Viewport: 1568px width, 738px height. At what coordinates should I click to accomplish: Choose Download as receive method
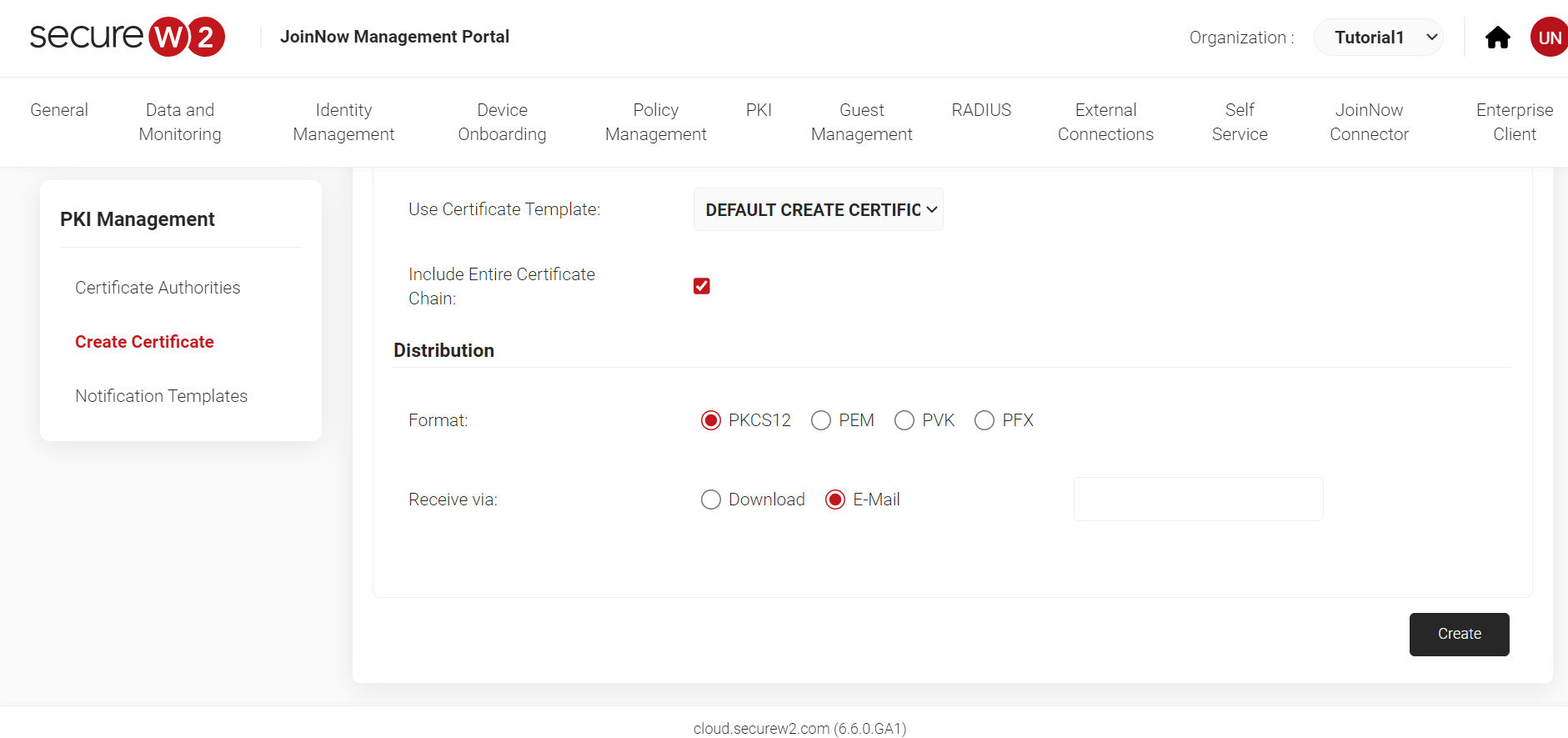pyautogui.click(x=711, y=500)
